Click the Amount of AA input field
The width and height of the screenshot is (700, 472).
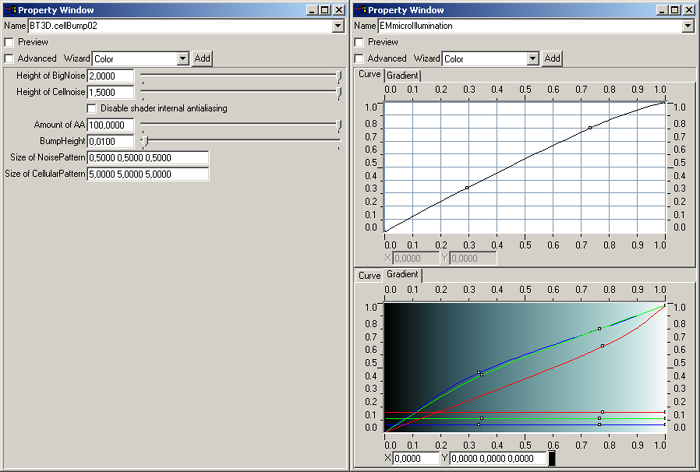pos(110,125)
